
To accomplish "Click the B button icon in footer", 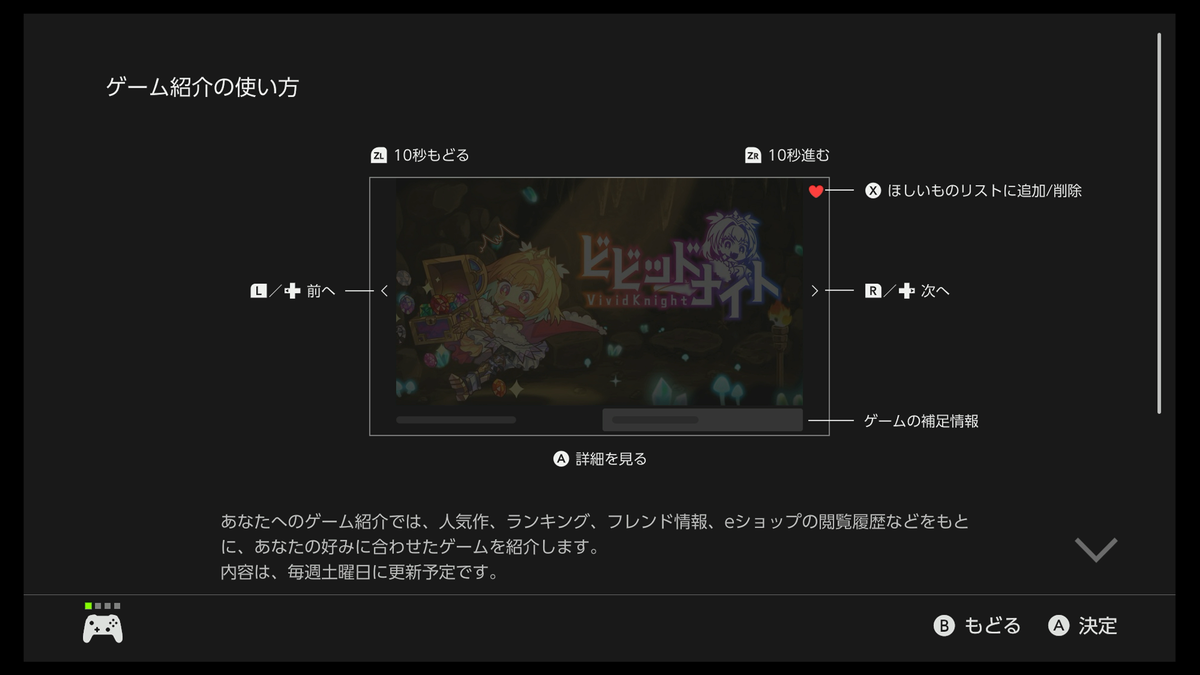I will click(944, 626).
